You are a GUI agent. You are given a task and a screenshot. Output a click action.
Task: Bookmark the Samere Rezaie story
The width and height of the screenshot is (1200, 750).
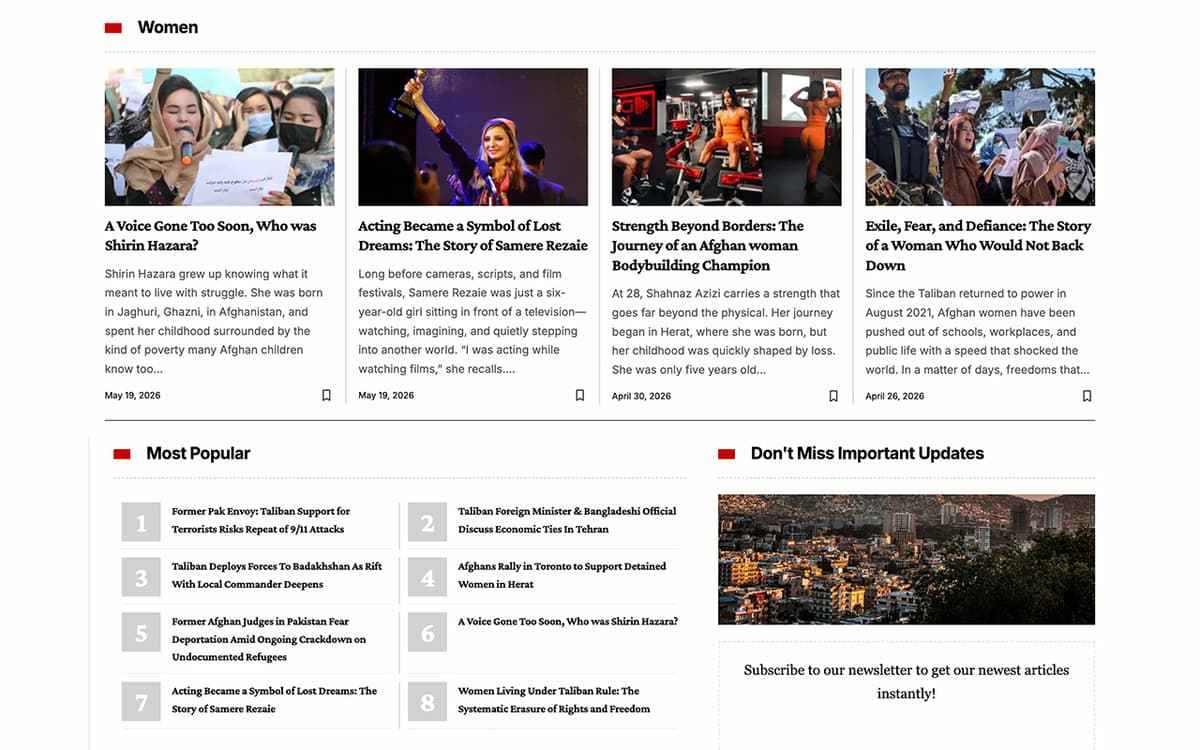(x=580, y=396)
